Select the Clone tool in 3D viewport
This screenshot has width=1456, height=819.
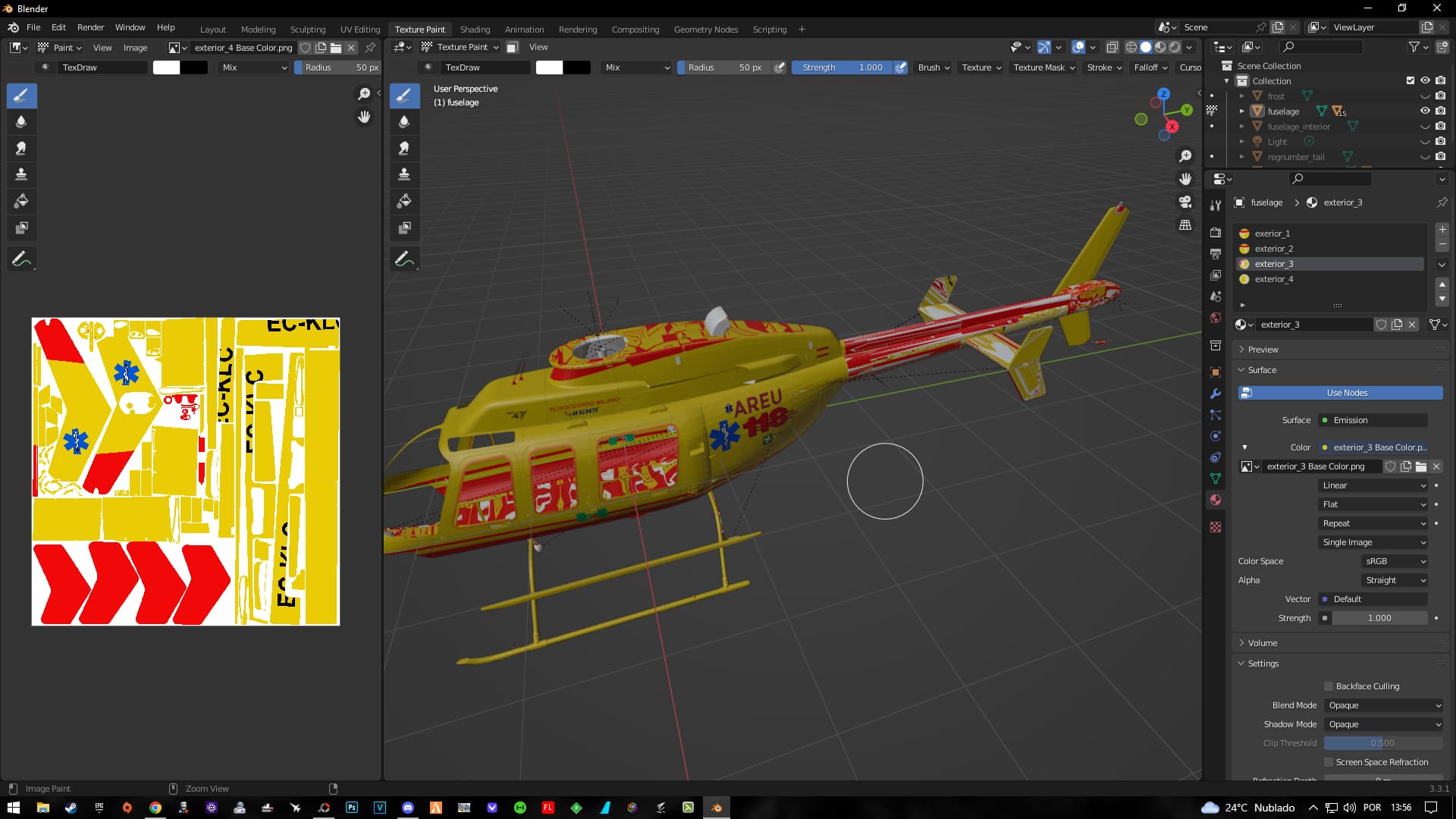point(404,174)
